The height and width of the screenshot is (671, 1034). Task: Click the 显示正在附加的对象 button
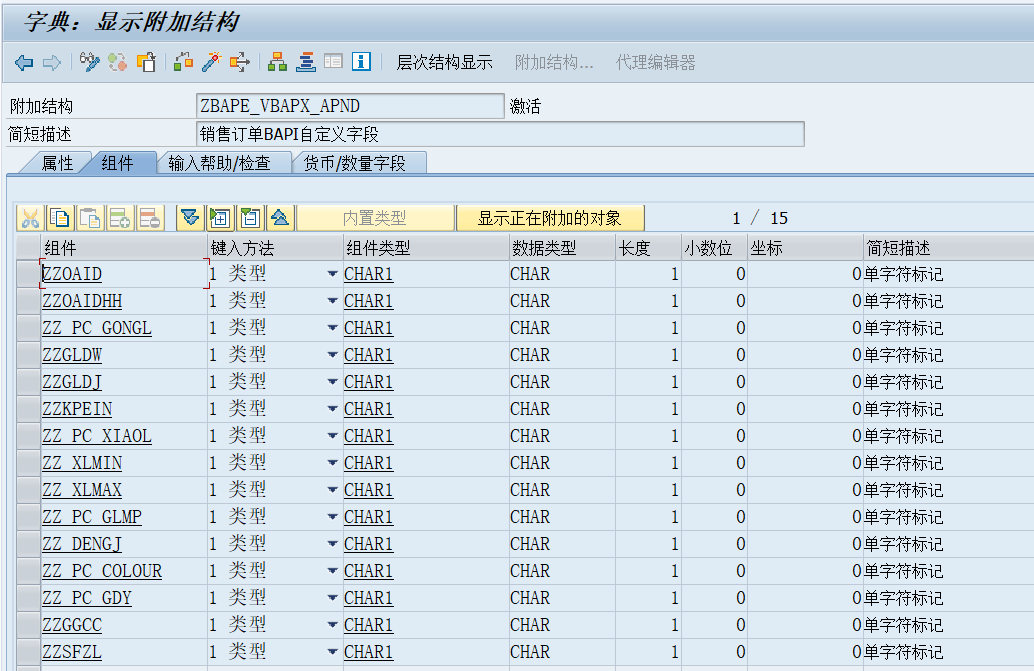point(549,218)
